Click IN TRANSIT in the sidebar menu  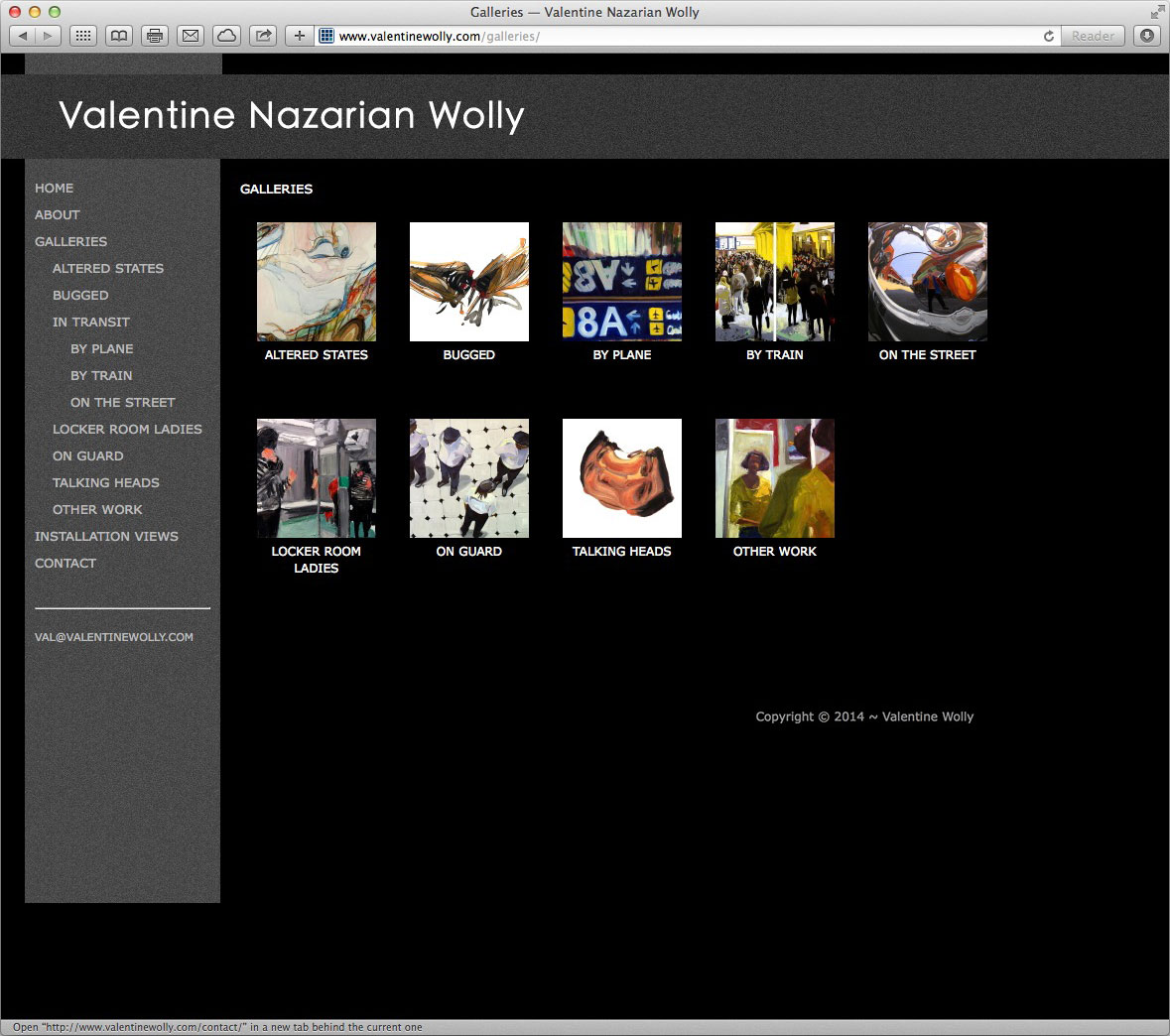(91, 322)
